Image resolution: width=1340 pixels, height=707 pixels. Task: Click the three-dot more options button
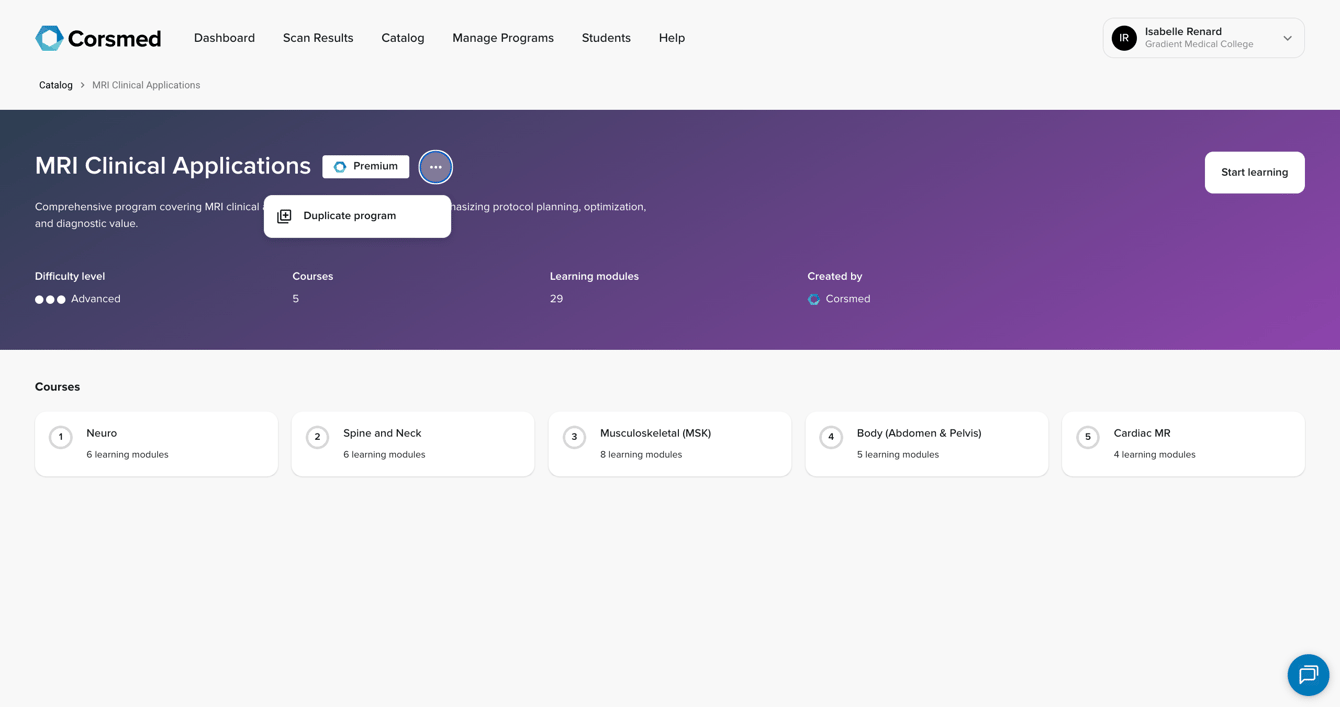tap(436, 167)
